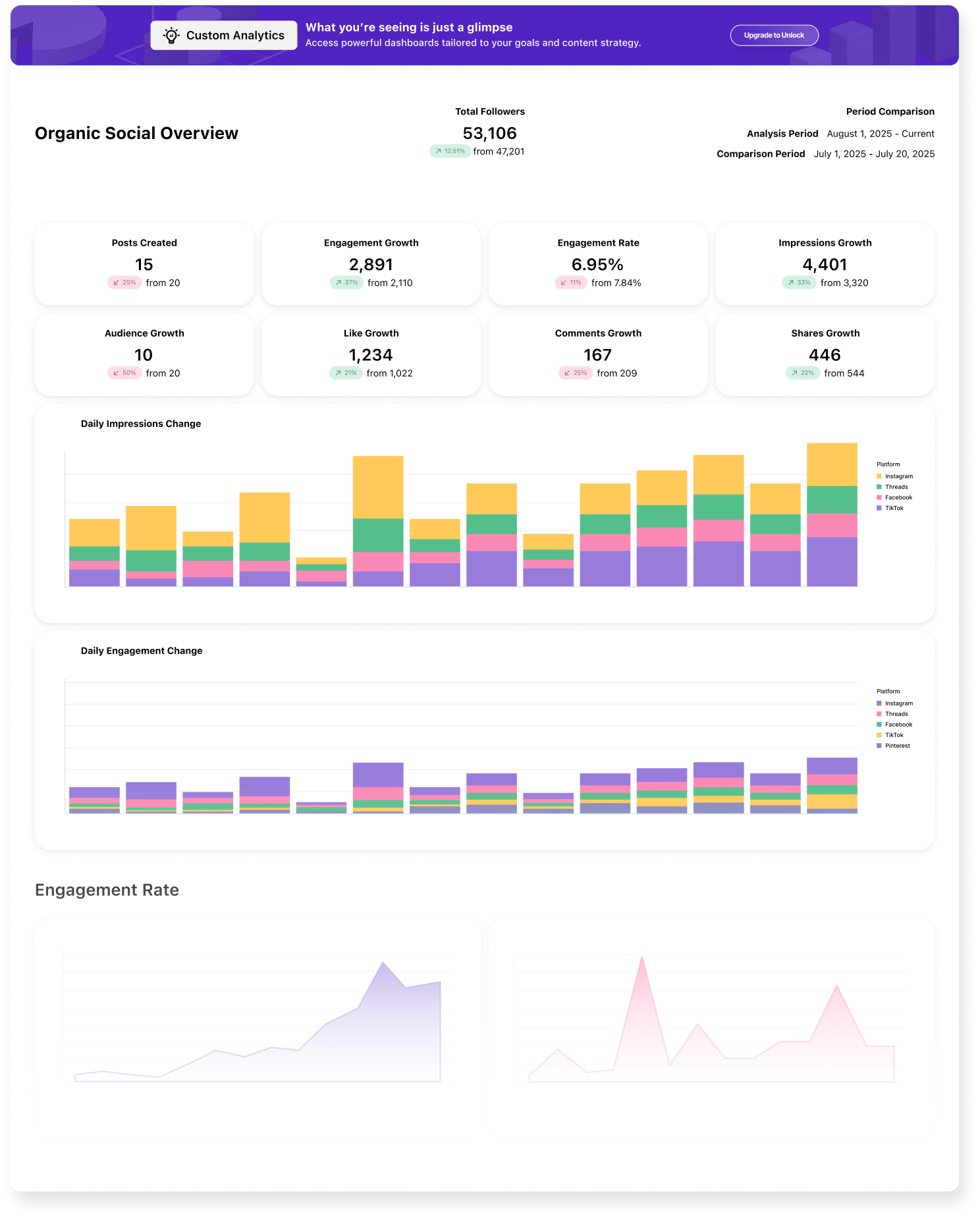Click the yellow Instagram swatch in Impressions legend
Image resolution: width=980 pixels, height=1218 pixels.
coord(879,476)
